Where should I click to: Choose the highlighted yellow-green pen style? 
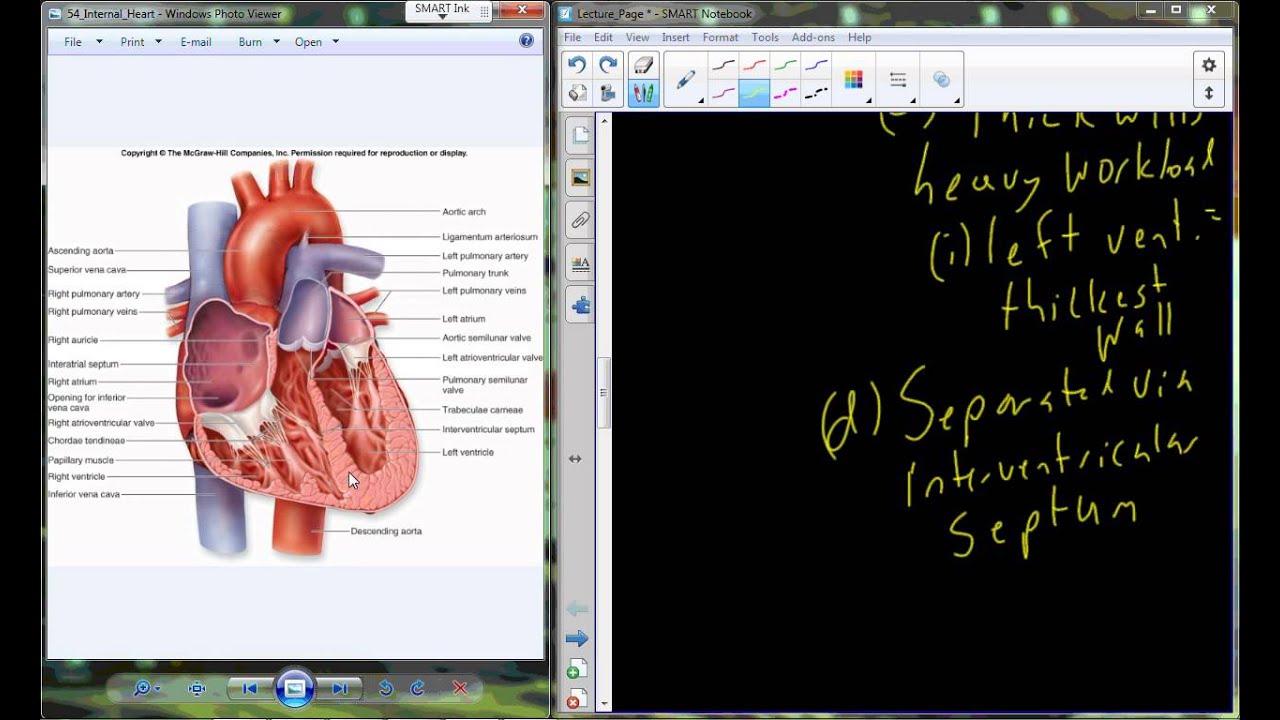(754, 94)
